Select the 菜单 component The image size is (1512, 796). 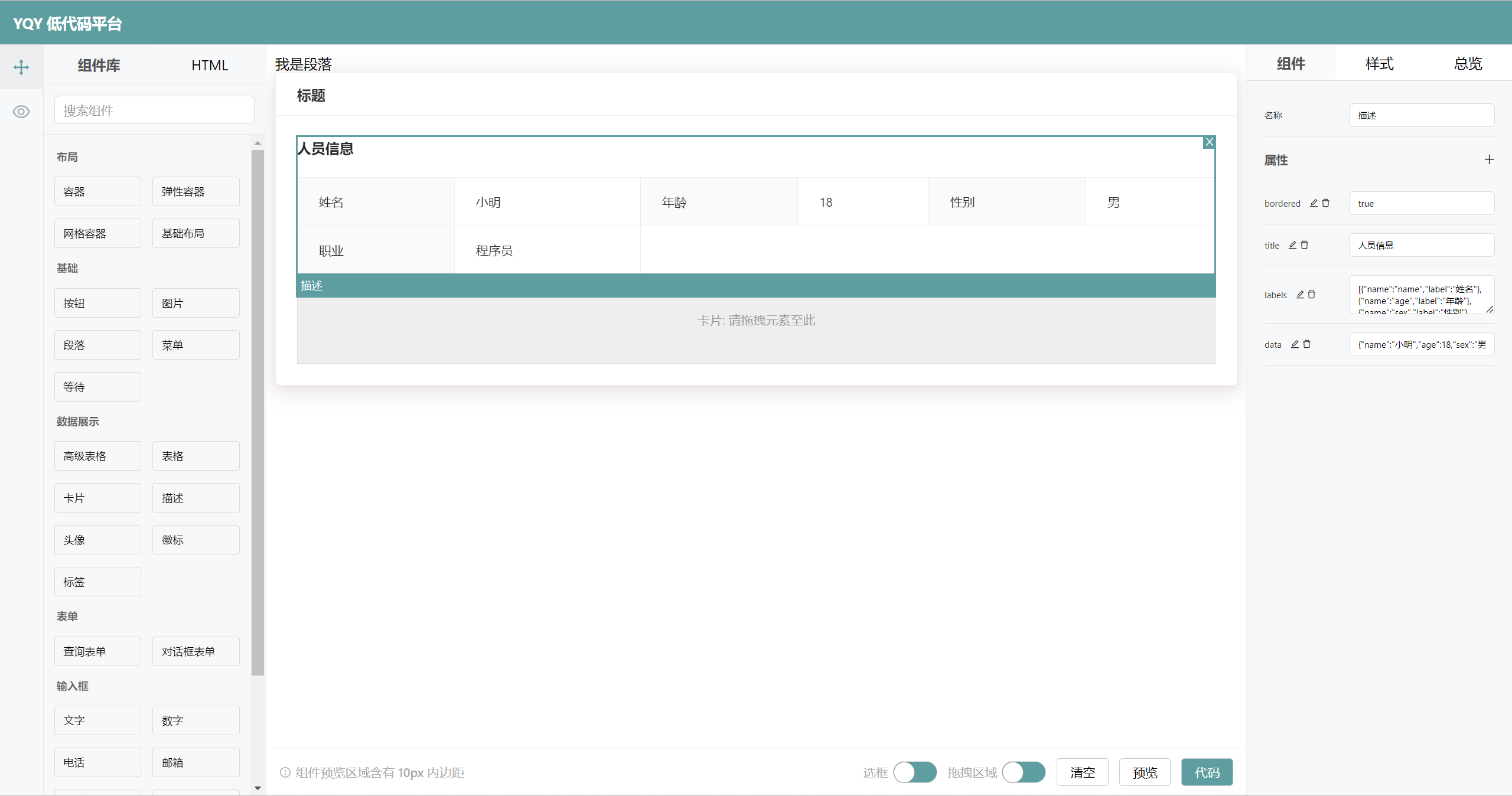click(x=196, y=345)
